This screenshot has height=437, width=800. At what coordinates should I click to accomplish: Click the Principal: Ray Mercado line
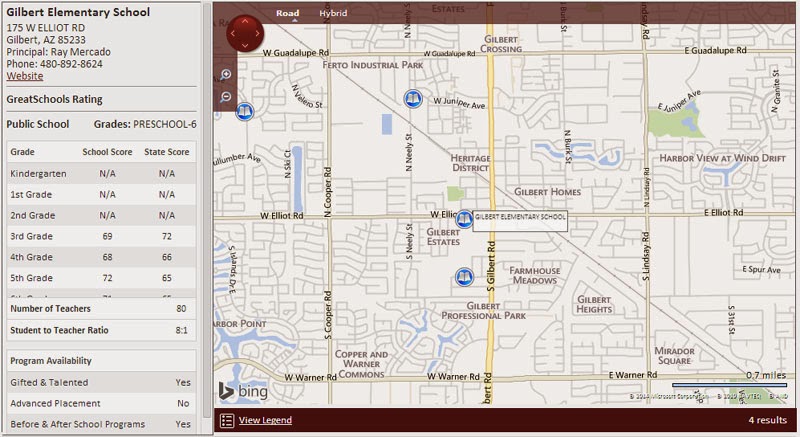click(x=58, y=52)
